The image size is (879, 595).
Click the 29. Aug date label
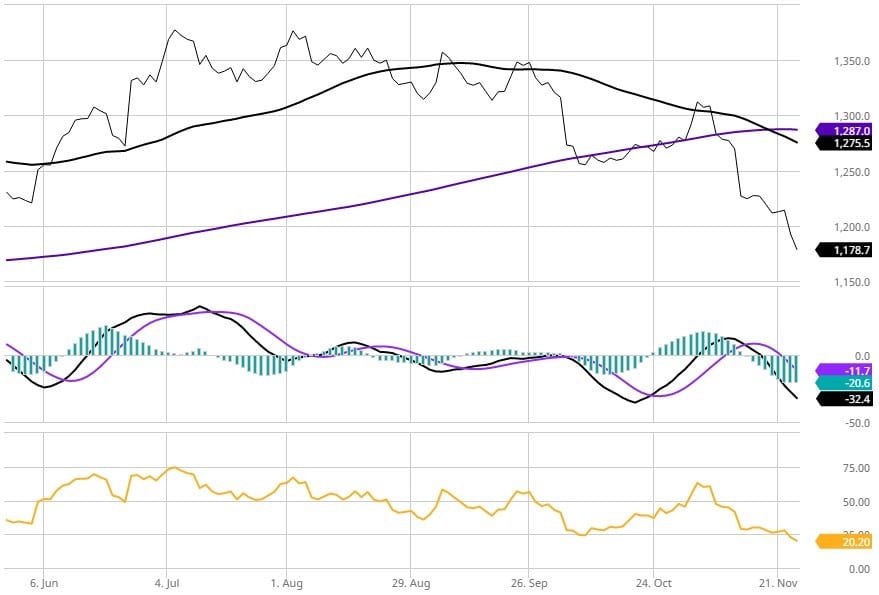tap(410, 581)
